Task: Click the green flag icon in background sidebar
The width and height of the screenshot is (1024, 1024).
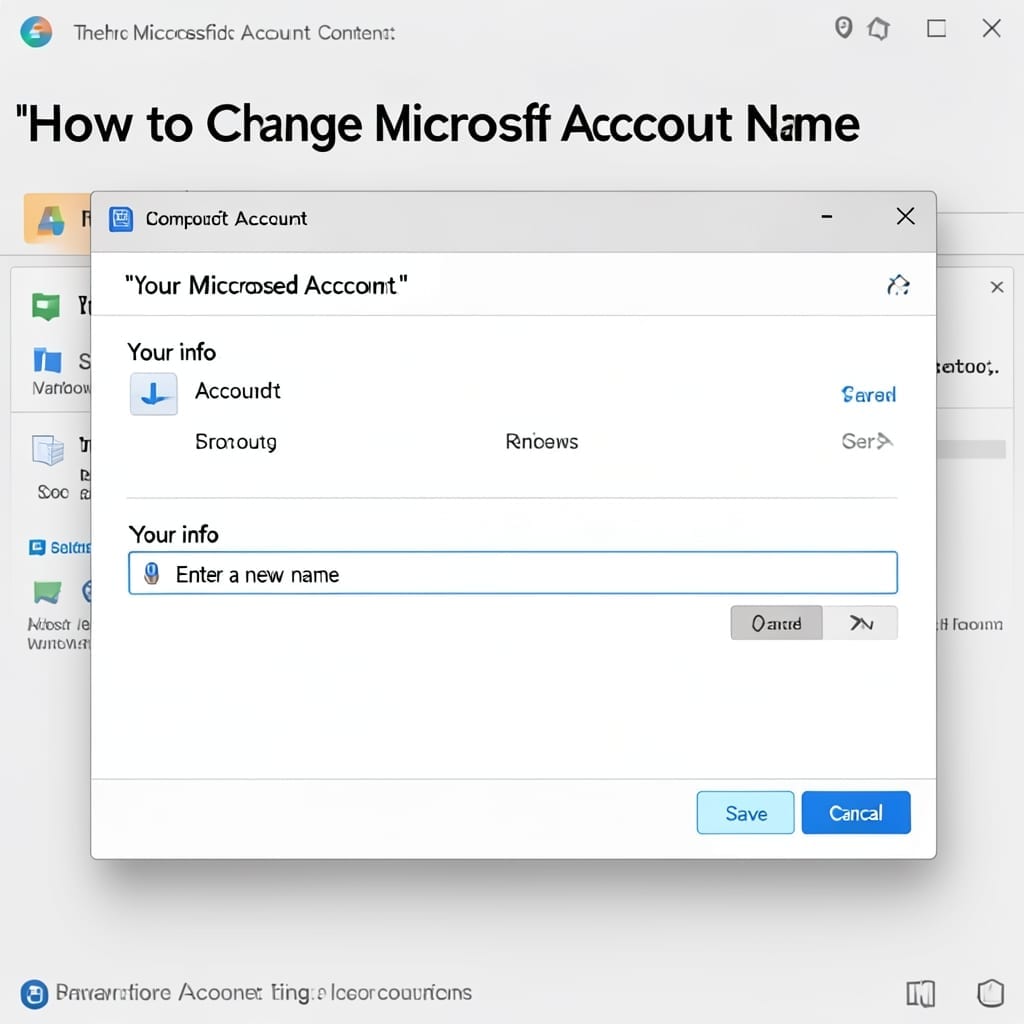Action: [x=46, y=306]
